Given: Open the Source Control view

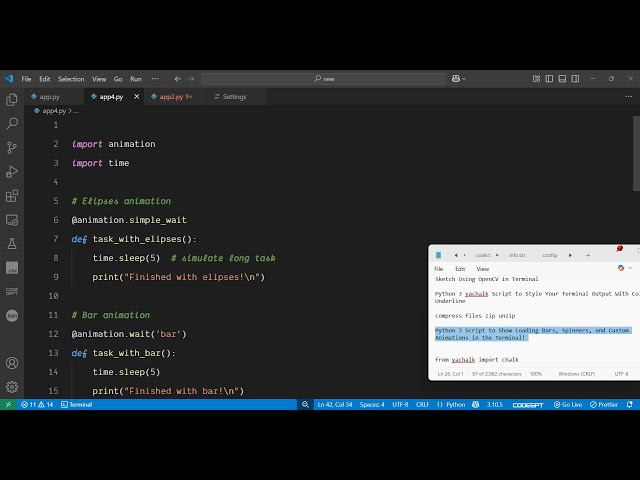Looking at the screenshot, I should (x=12, y=147).
